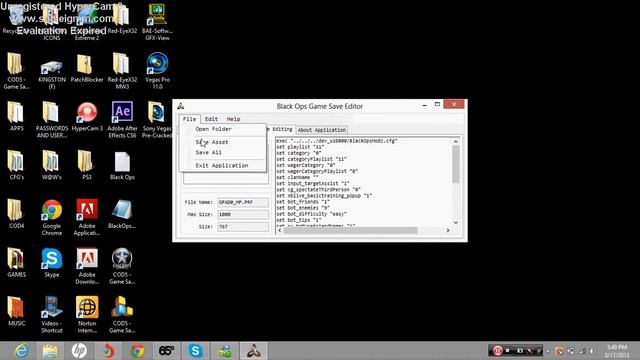The width and height of the screenshot is (640, 360).
Task: Select the Adobe Download desktop icon
Action: [87, 266]
